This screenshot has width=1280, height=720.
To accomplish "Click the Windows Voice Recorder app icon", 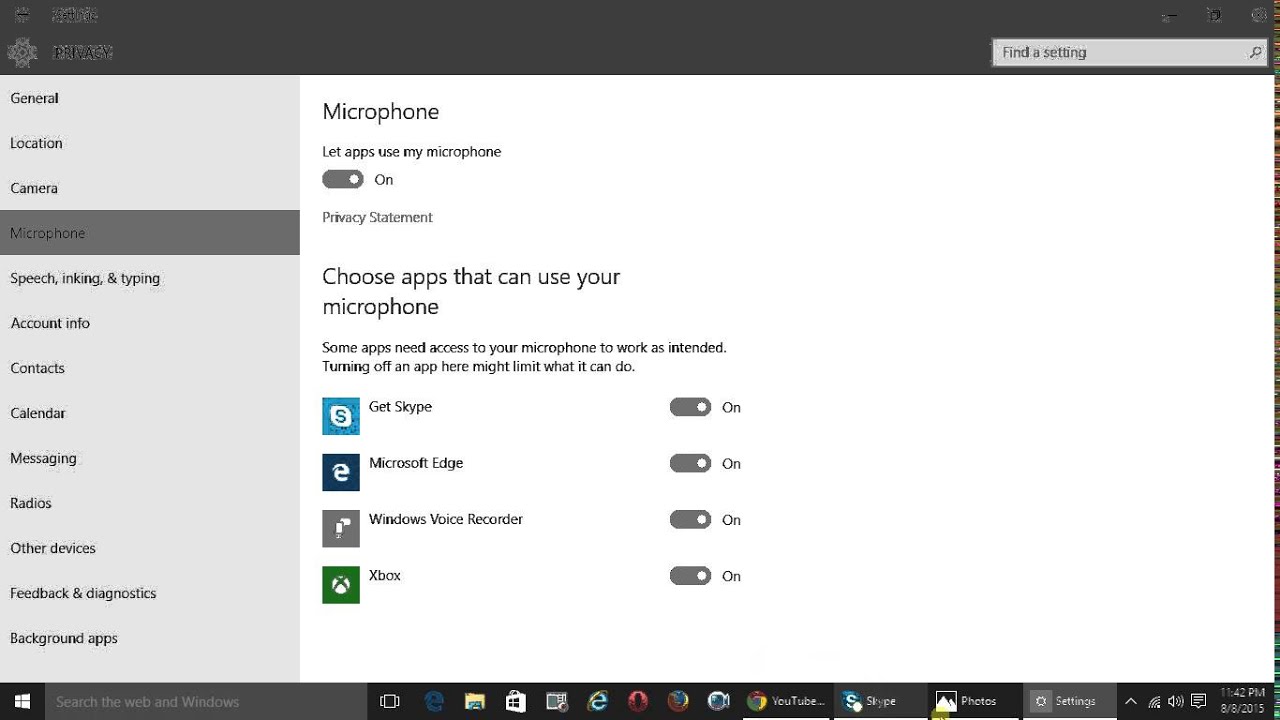I will click(x=341, y=528).
